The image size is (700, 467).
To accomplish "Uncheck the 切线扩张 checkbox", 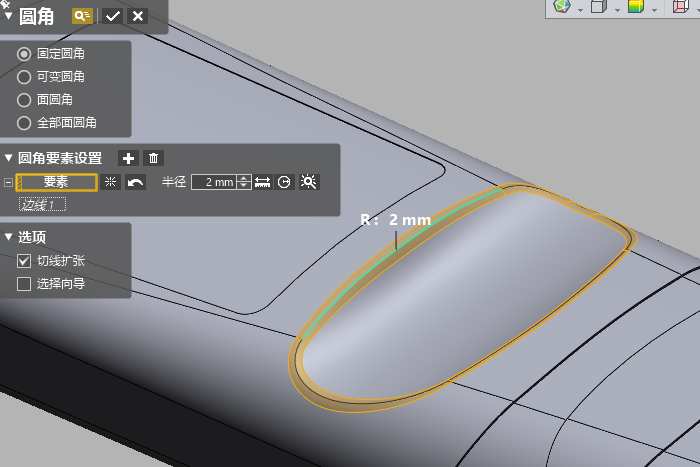I will 25,260.
